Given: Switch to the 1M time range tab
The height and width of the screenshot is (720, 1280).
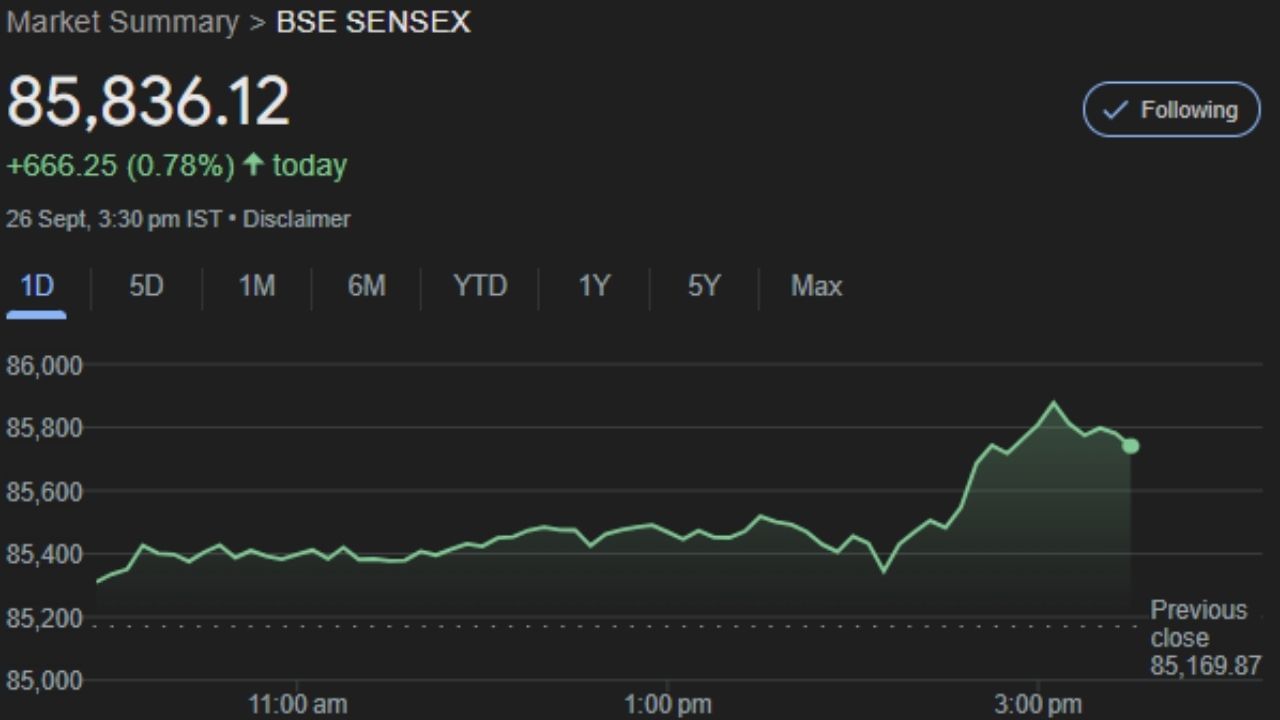Looking at the screenshot, I should [x=256, y=287].
